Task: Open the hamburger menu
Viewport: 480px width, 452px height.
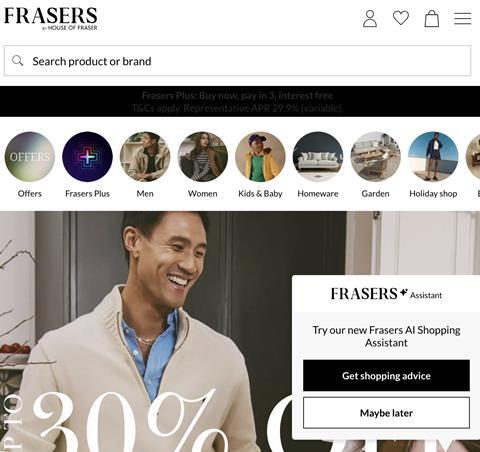Action: tap(463, 18)
